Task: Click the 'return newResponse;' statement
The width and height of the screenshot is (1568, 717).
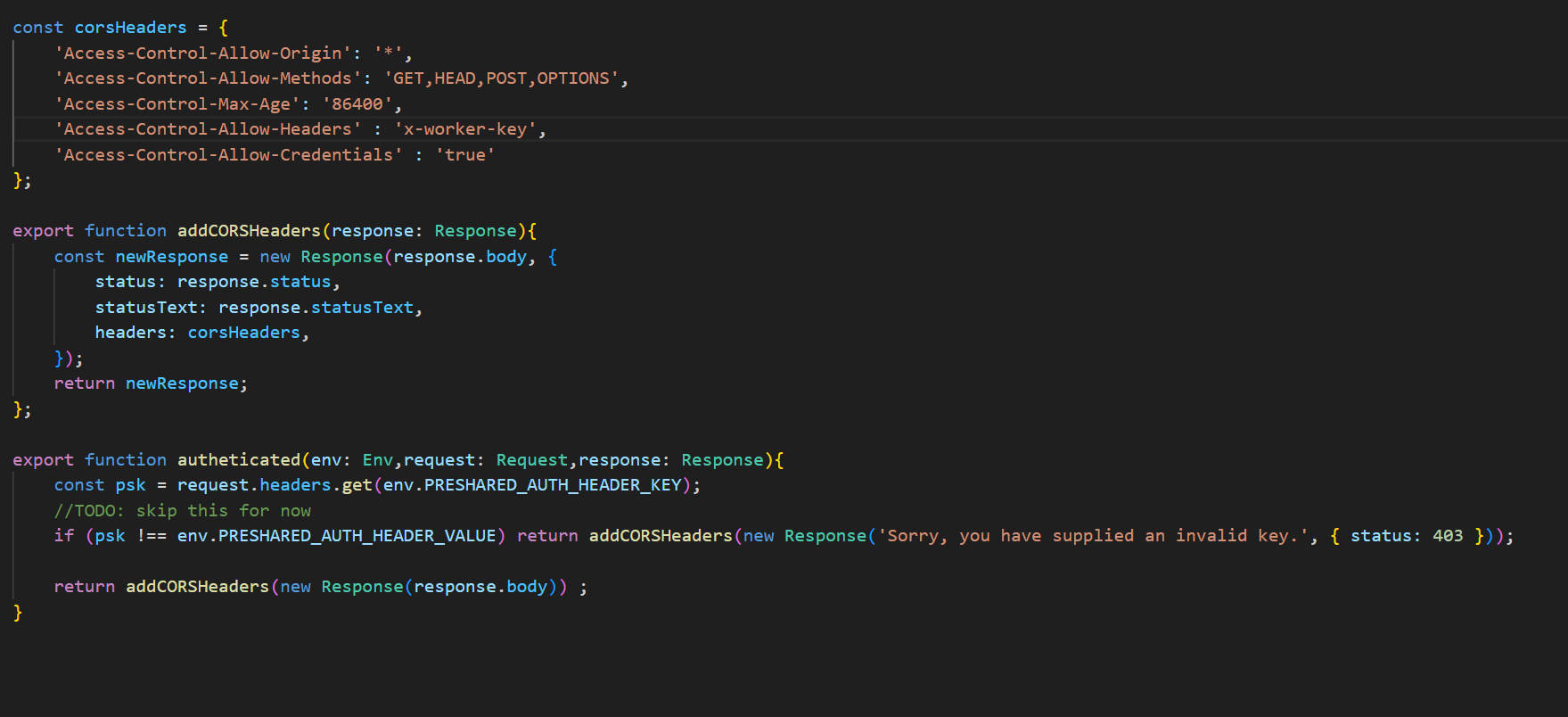Action: (x=151, y=383)
